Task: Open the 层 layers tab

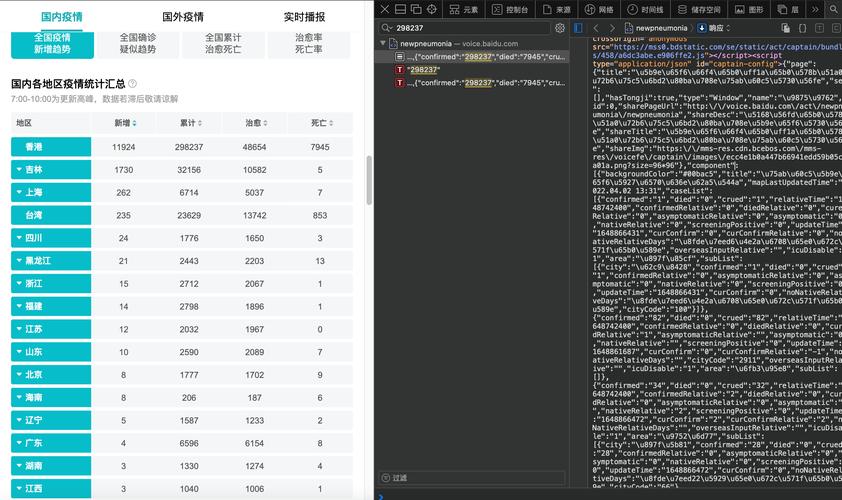Action: click(788, 9)
